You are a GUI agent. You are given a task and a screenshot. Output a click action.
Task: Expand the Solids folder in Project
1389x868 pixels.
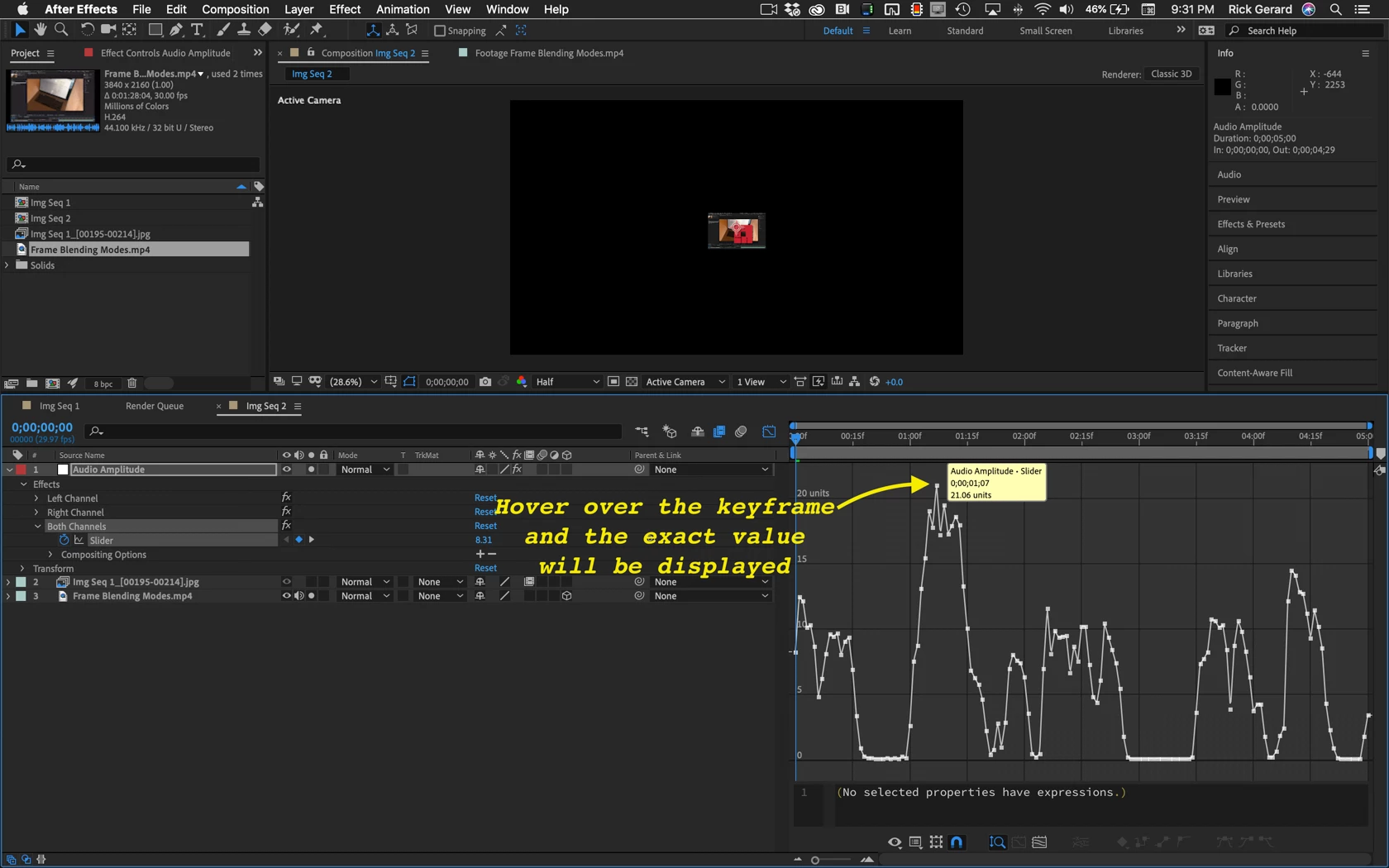pos(7,265)
